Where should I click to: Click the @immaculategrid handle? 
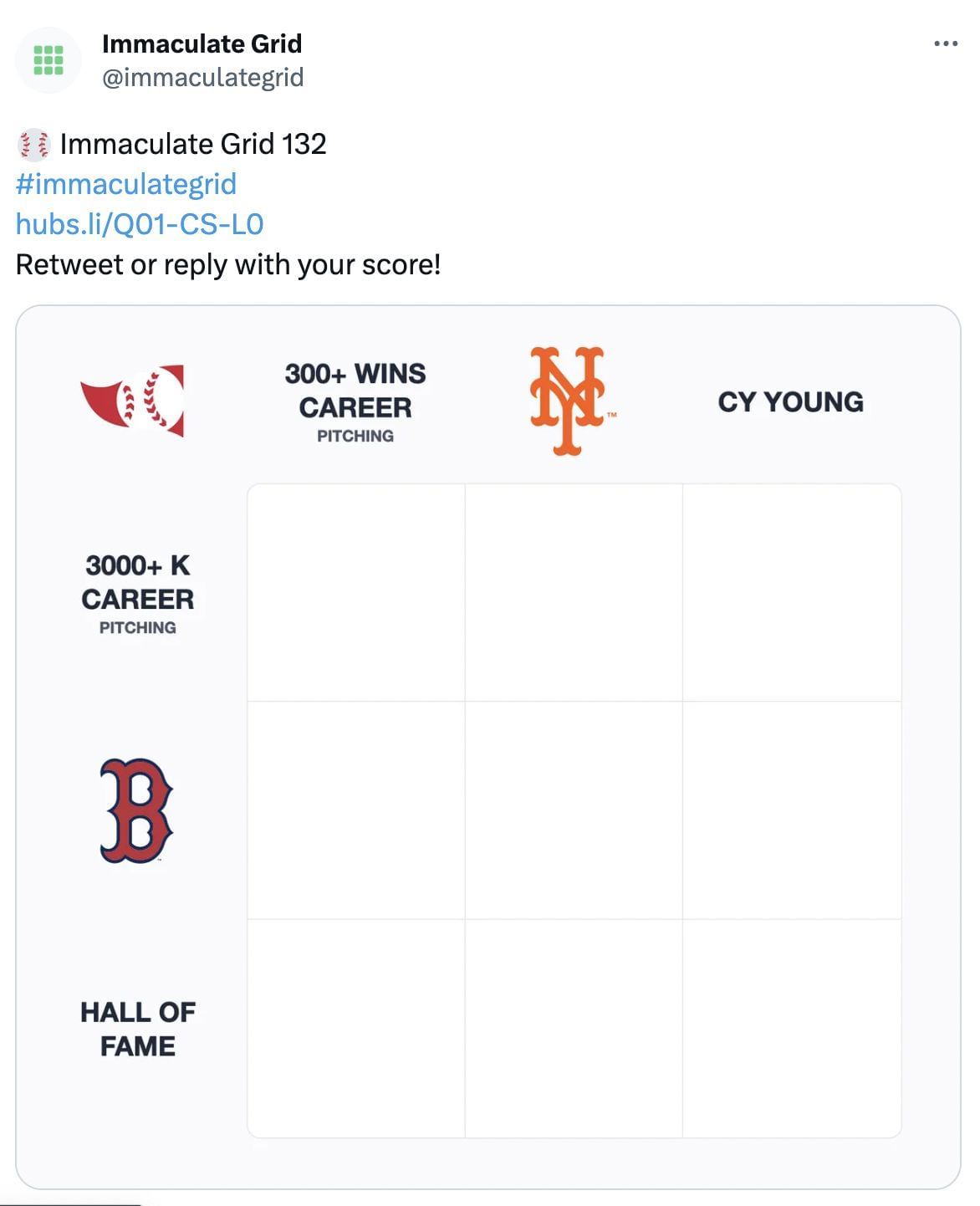coord(202,79)
